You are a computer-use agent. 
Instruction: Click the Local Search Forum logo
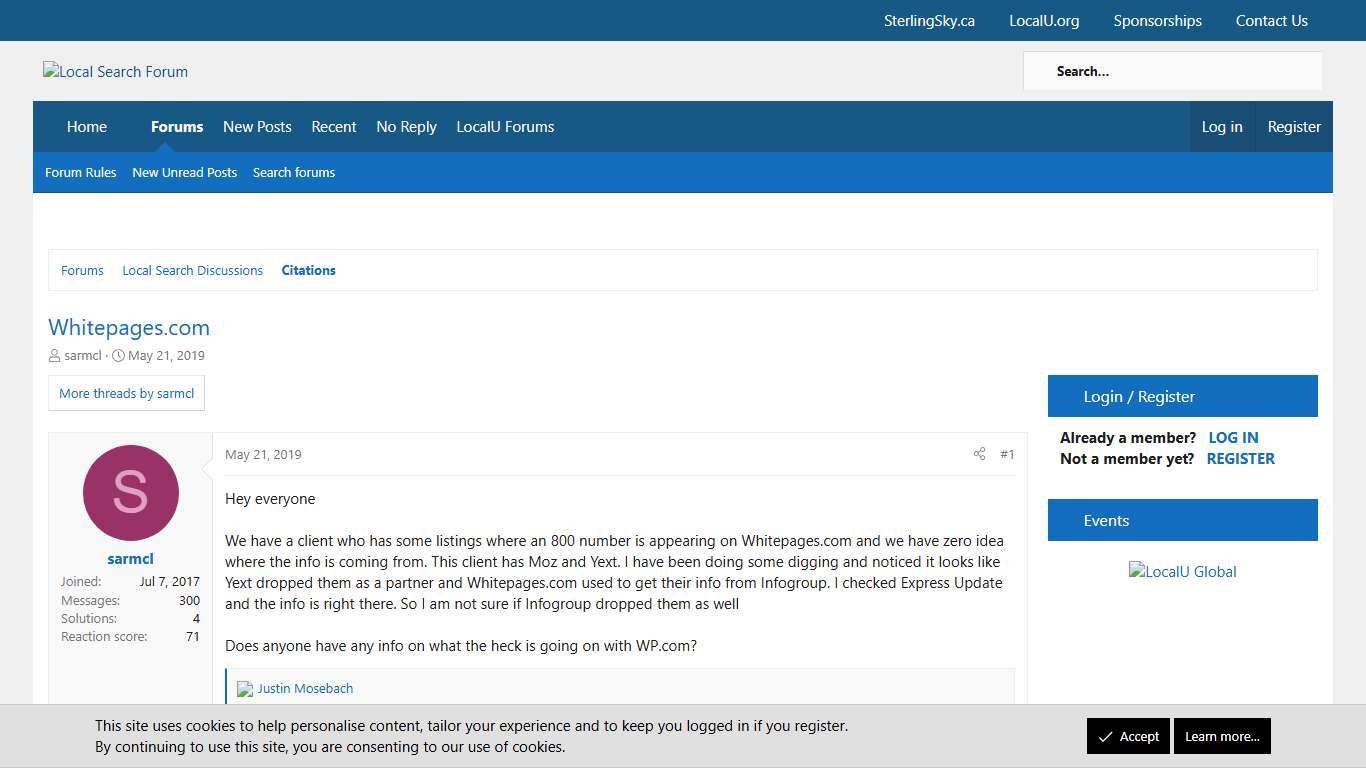115,71
